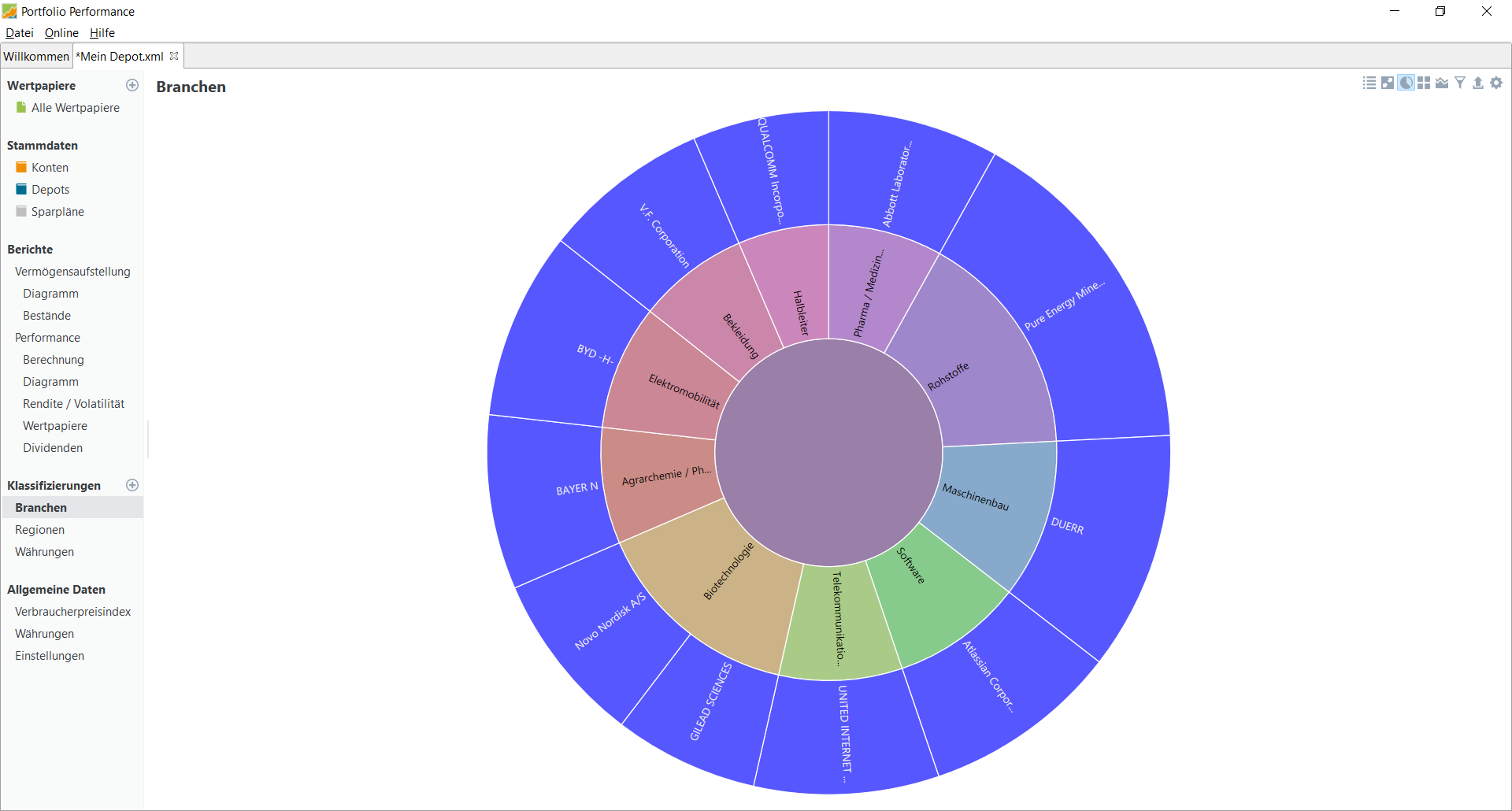Open Diagramm under Vermögensaufstellung
This screenshot has width=1512, height=811.
(50, 294)
